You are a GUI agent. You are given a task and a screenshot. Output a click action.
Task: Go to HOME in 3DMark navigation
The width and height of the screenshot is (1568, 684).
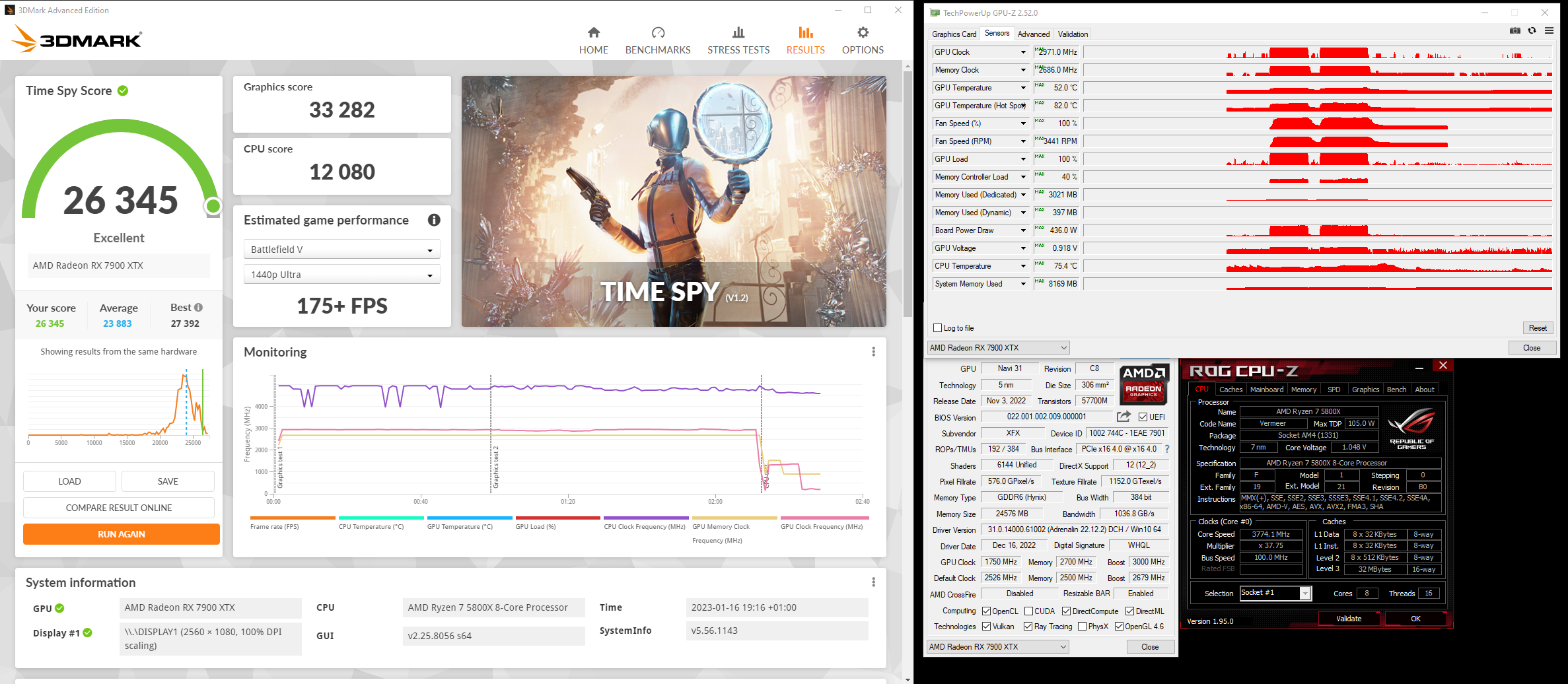593,40
